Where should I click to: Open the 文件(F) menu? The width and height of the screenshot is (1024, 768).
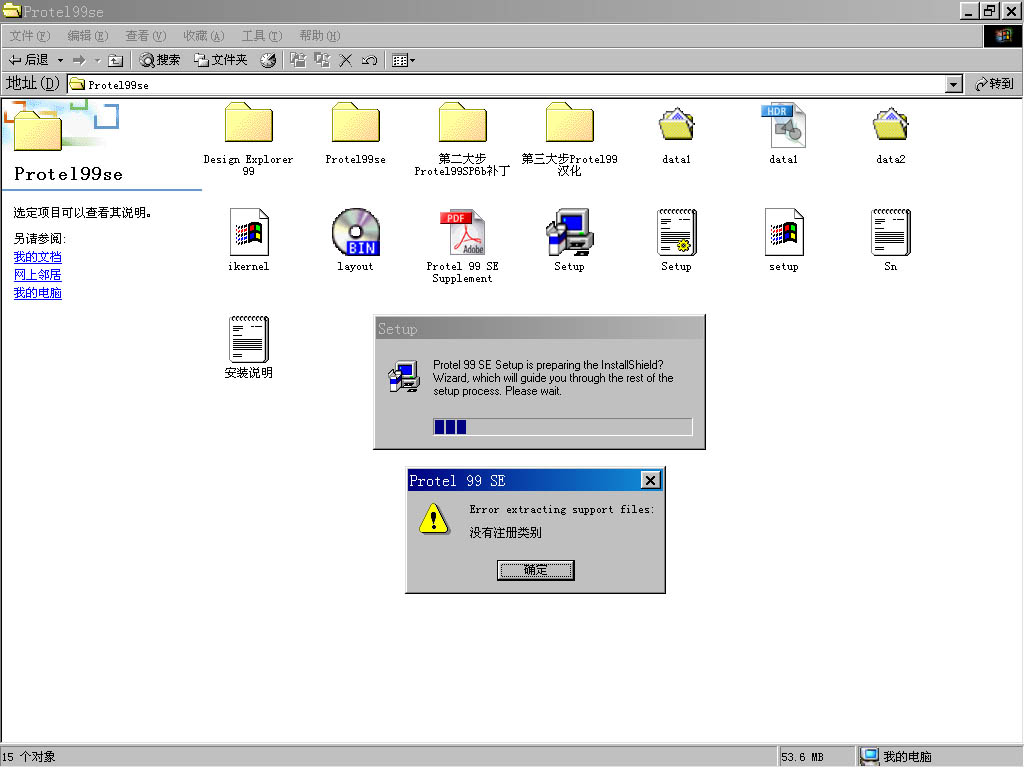[30, 36]
